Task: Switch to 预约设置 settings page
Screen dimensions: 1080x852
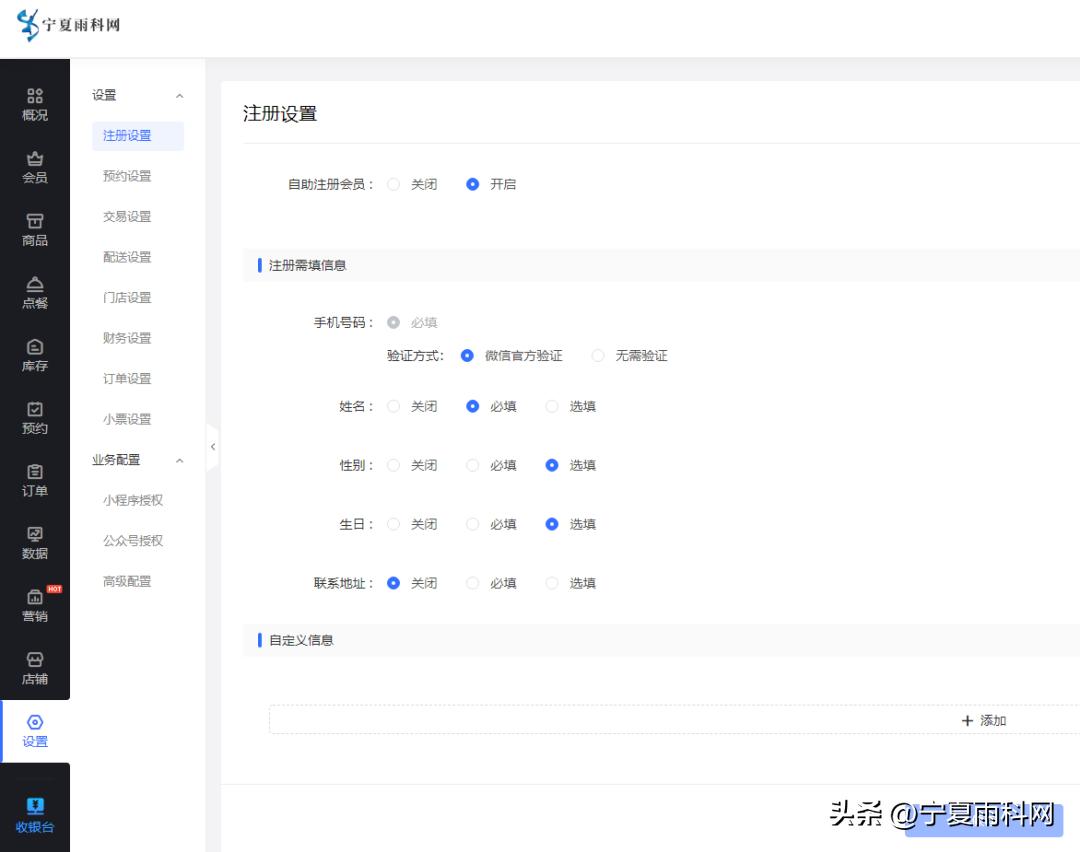Action: click(x=126, y=176)
